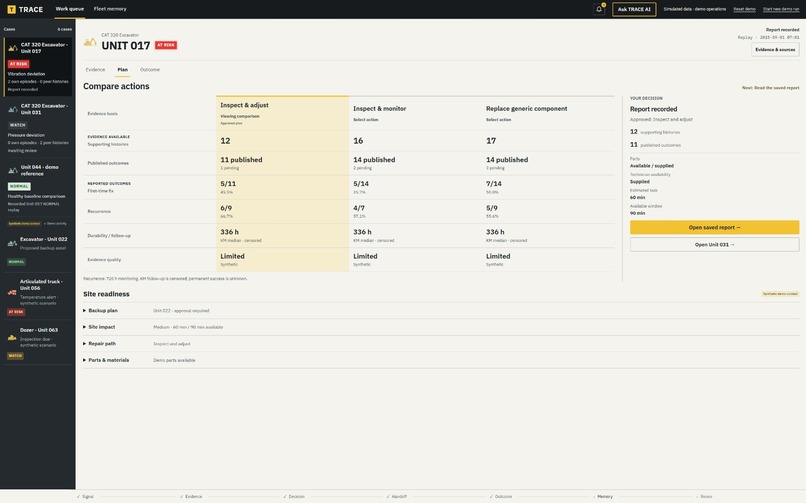
Task: Click AT RISK badge on Unit 056 case
Action: (16, 312)
